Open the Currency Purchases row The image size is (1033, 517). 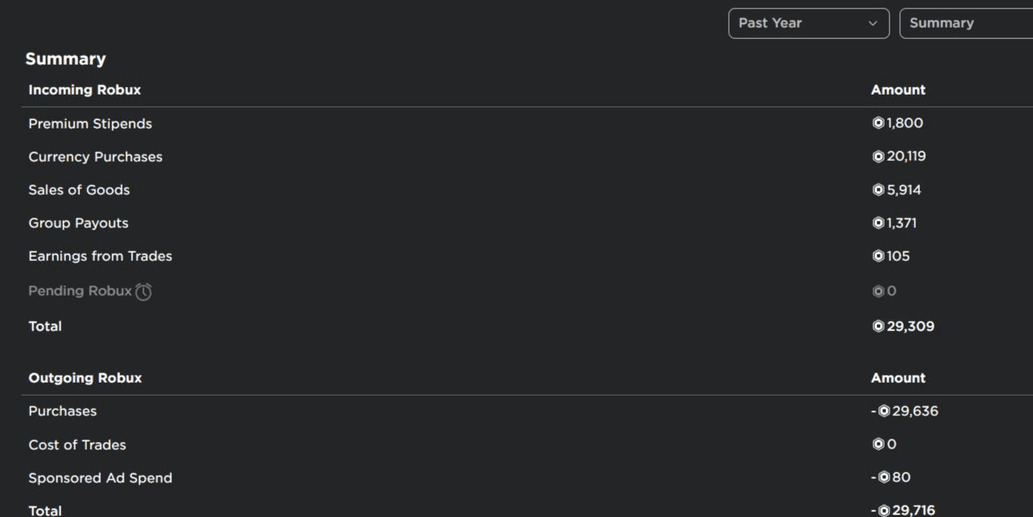[x=527, y=156]
